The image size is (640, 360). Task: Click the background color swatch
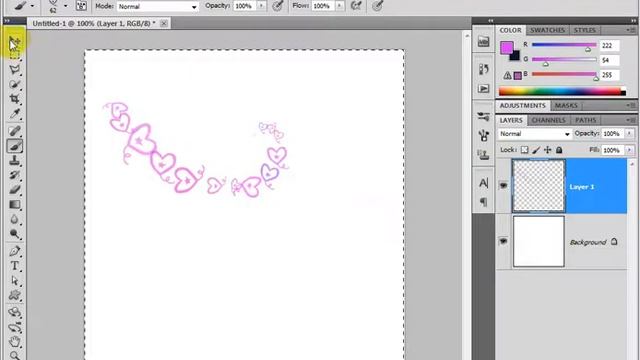coord(515,56)
